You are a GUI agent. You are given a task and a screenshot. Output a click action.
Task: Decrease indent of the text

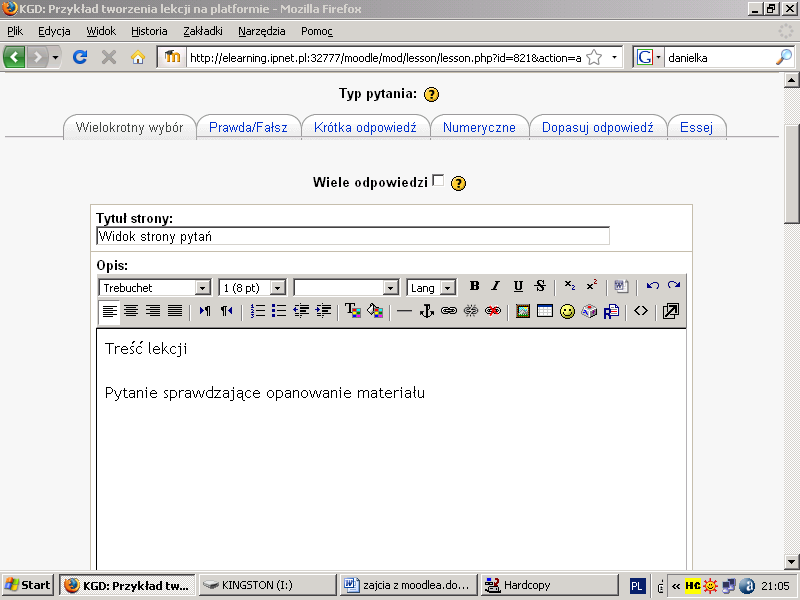[x=301, y=311]
